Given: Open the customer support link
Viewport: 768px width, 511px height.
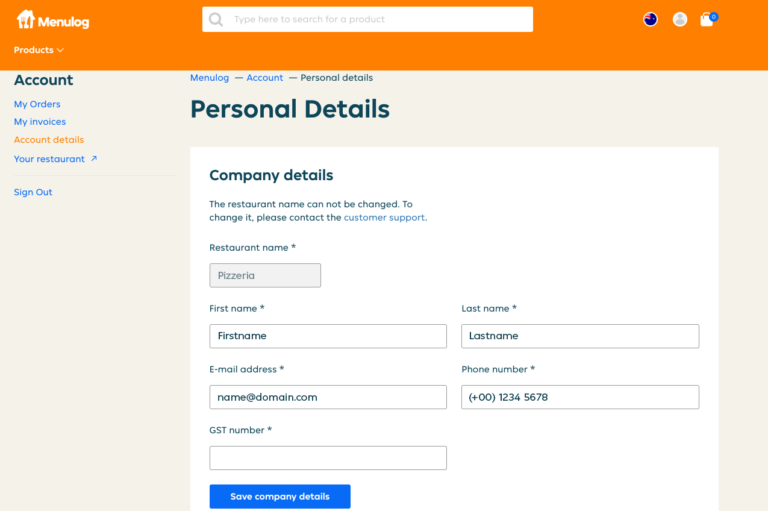Looking at the screenshot, I should click(385, 217).
